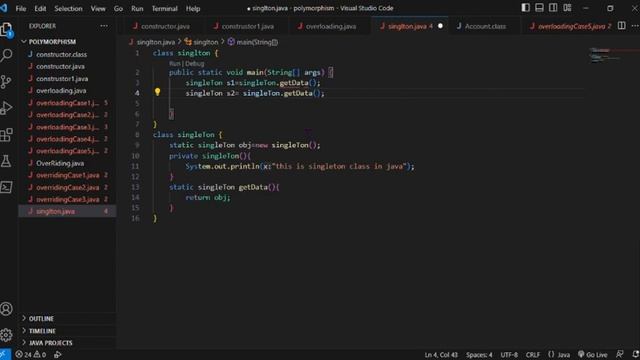Click the feedback icon in status bar
The height and width of the screenshot is (360, 640).
pos(620,354)
